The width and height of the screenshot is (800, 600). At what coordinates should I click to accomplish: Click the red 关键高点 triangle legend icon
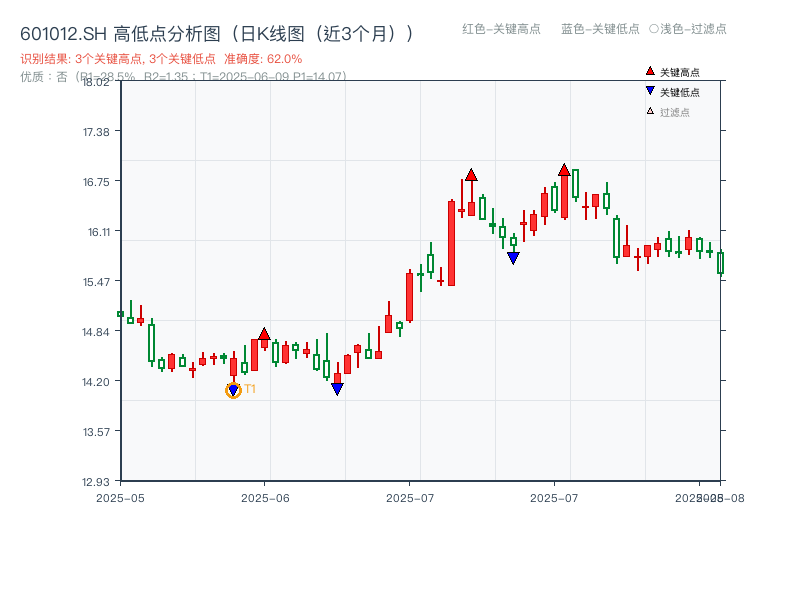click(650, 71)
